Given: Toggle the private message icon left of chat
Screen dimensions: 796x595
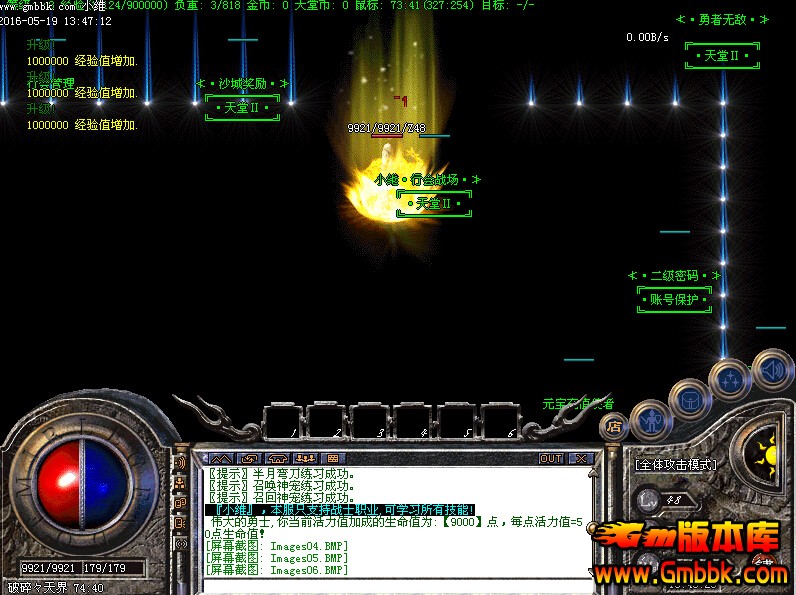Looking at the screenshot, I should [180, 523].
